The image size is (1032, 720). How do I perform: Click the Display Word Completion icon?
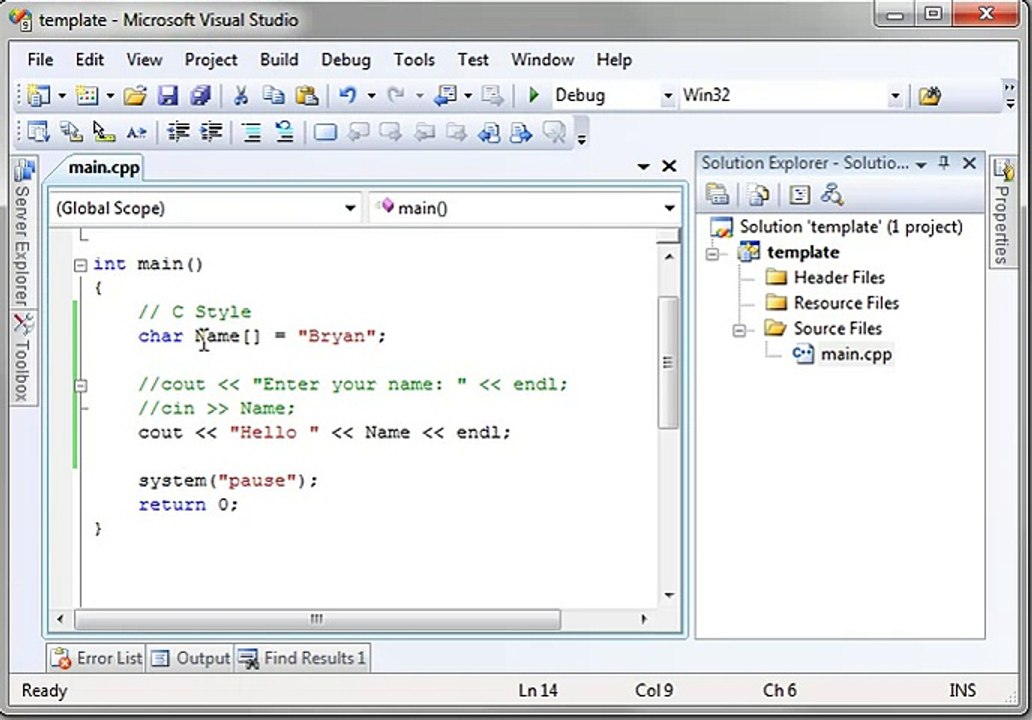(136, 132)
